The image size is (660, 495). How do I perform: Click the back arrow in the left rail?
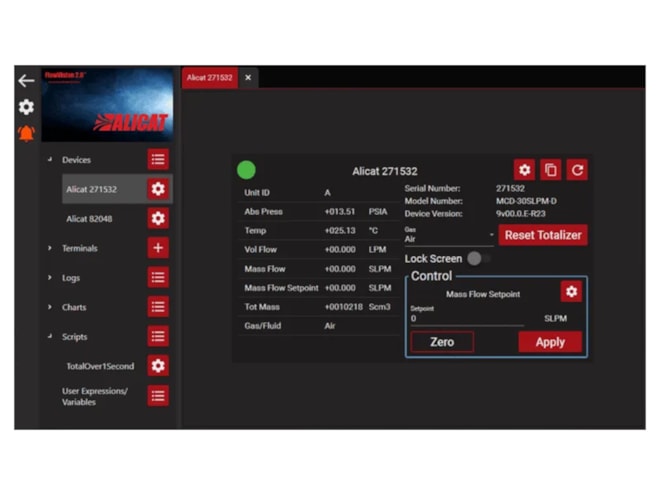(26, 81)
